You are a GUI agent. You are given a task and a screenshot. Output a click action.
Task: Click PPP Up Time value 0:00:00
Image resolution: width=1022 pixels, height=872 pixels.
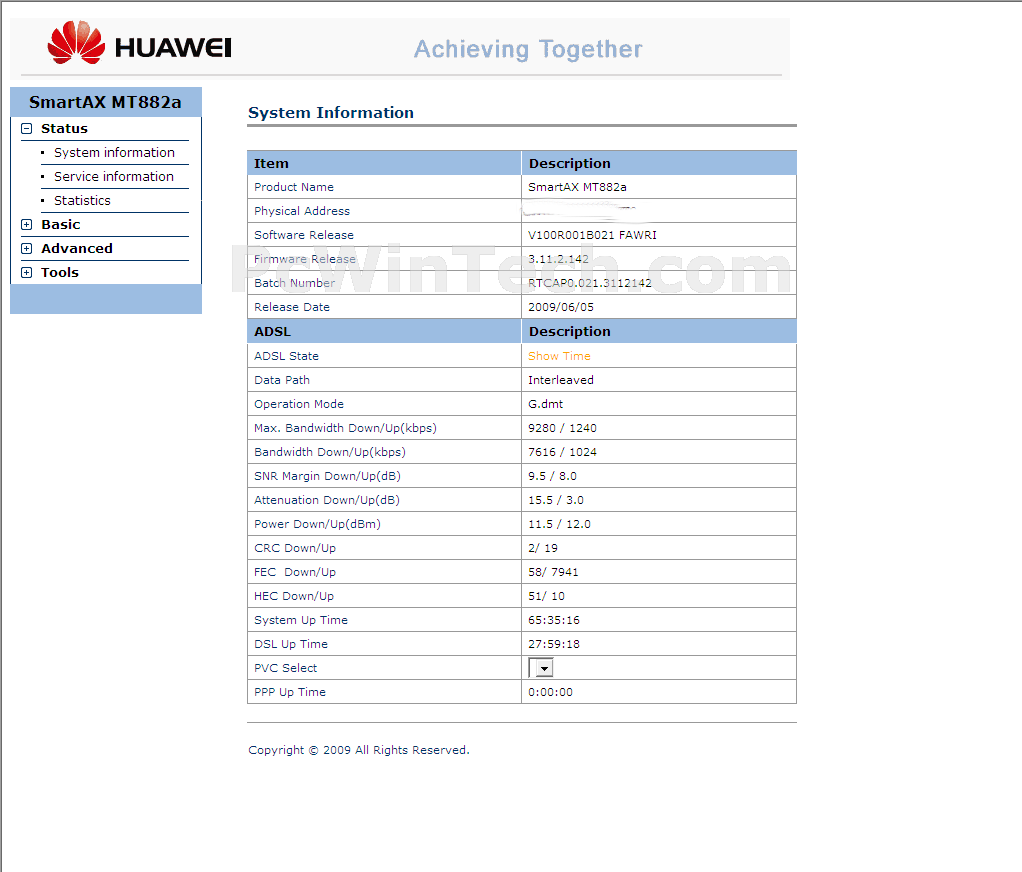coord(551,693)
